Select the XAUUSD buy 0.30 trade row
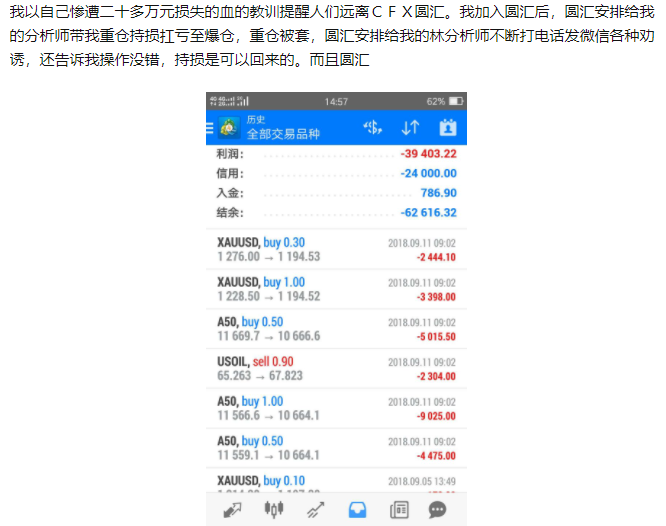 coord(336,249)
